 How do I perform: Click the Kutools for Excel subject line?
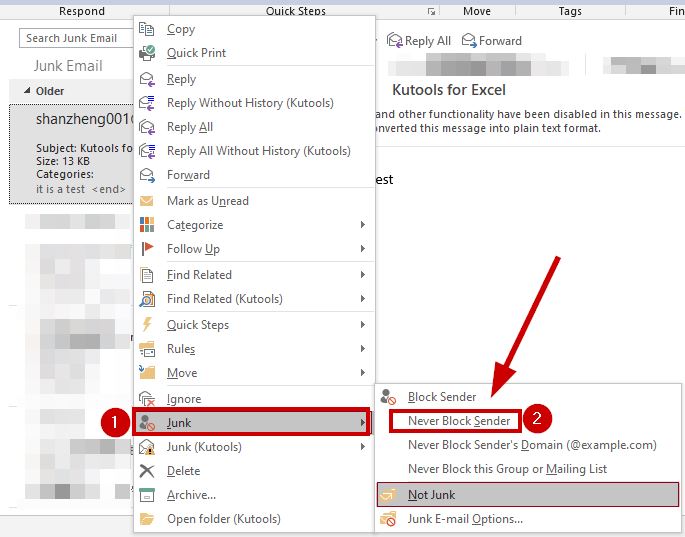tap(449, 90)
